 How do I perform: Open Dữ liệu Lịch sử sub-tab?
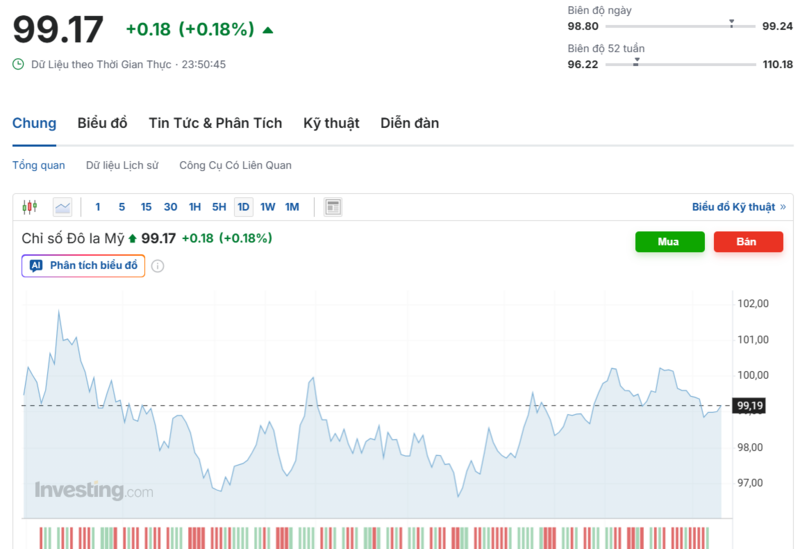coord(122,165)
